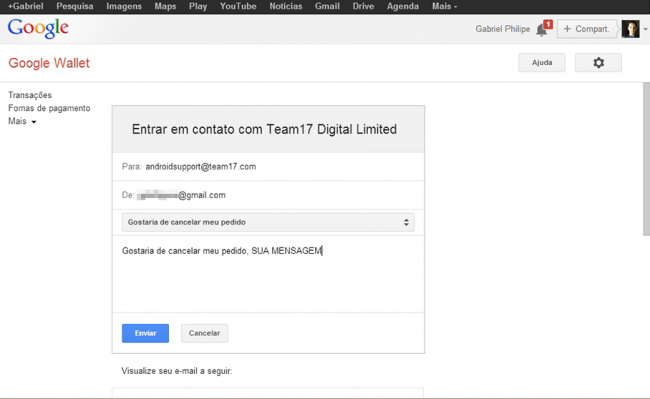Click the Ajuda button

click(542, 63)
